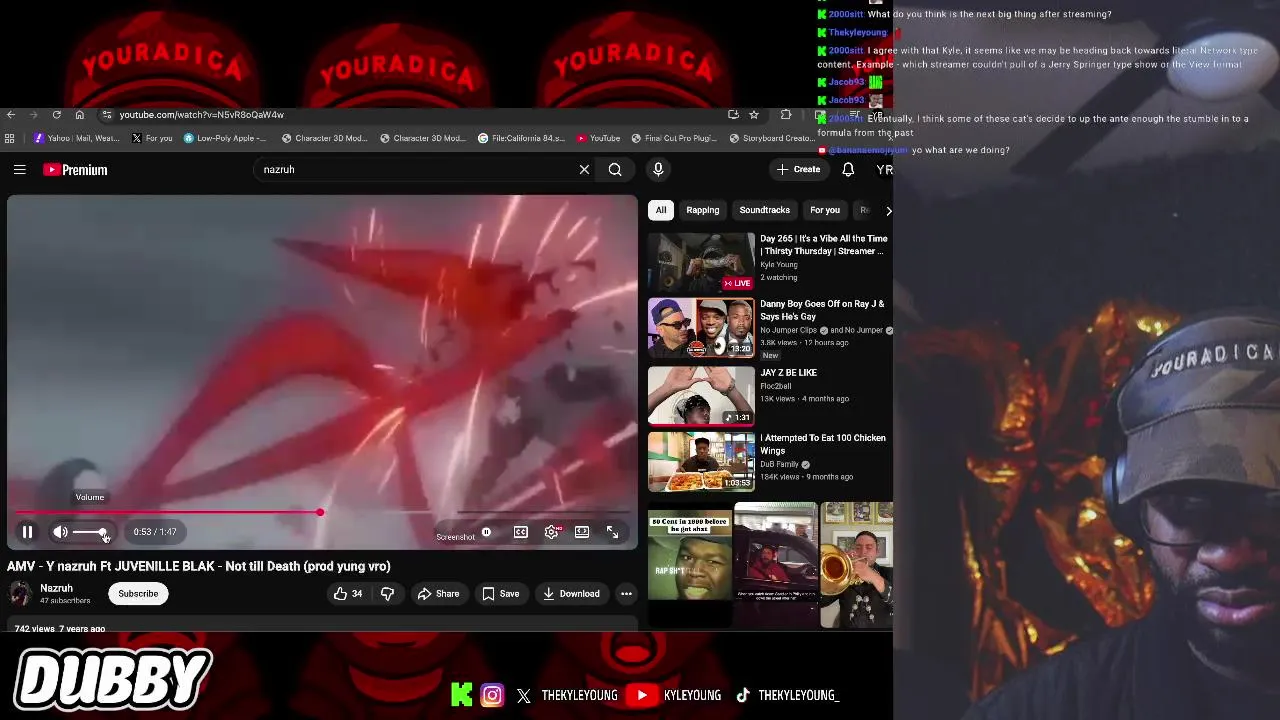The width and height of the screenshot is (1280, 720).
Task: Start voice search with the microphone
Action: (658, 170)
